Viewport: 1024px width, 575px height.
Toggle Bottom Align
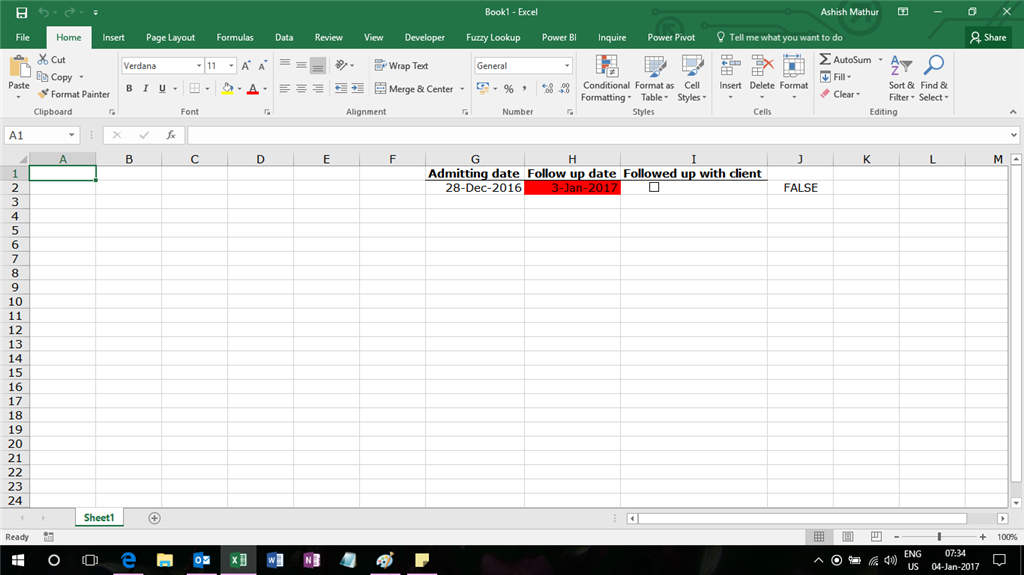pos(317,65)
